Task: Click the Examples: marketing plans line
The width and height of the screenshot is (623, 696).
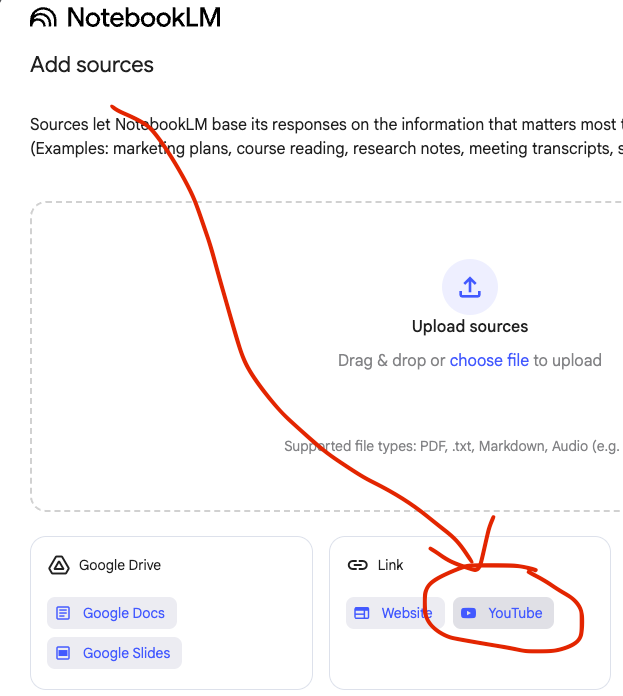Action: [x=326, y=148]
